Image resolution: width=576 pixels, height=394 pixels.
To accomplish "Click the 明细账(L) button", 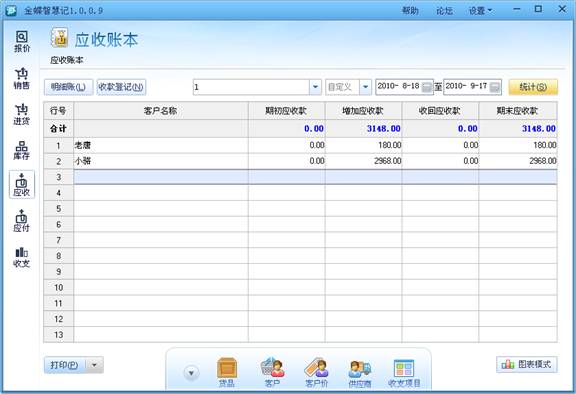I will point(68,87).
